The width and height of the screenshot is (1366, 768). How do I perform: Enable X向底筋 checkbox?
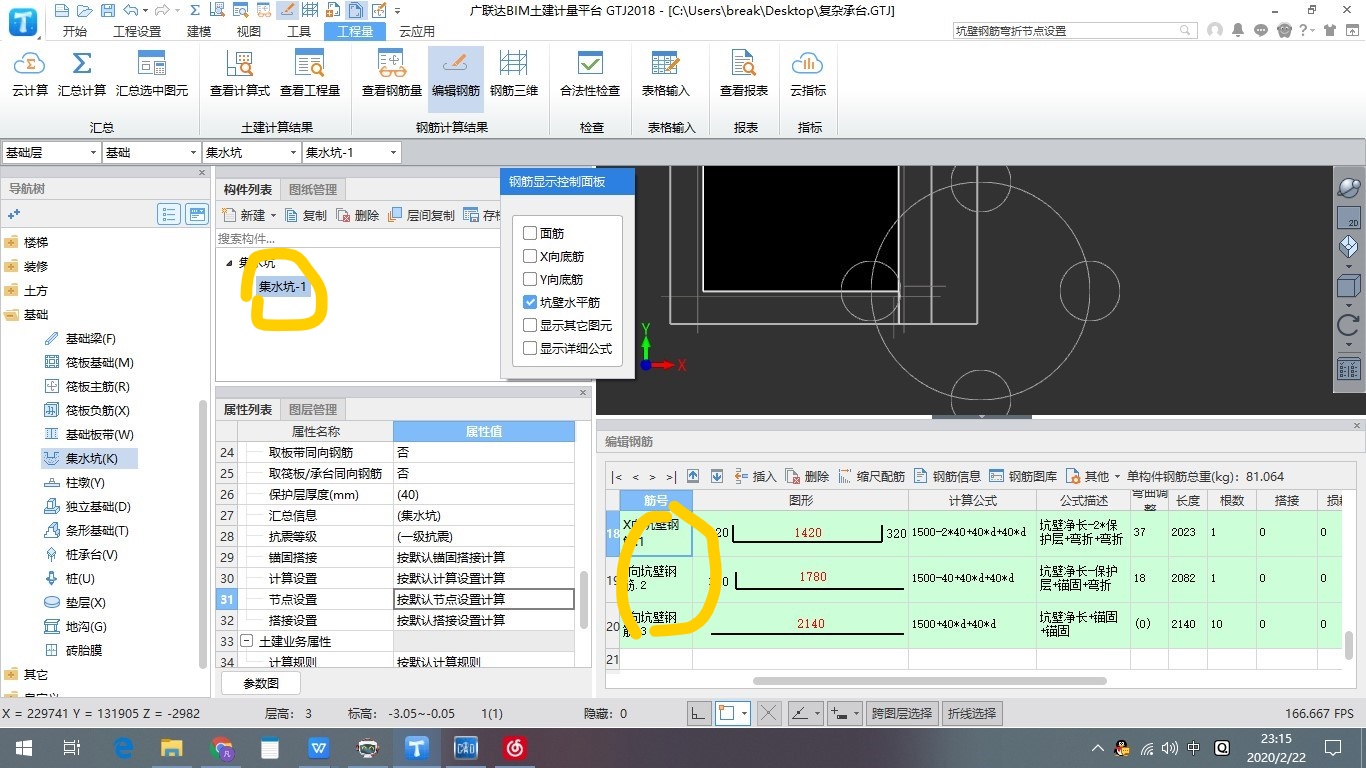click(530, 256)
